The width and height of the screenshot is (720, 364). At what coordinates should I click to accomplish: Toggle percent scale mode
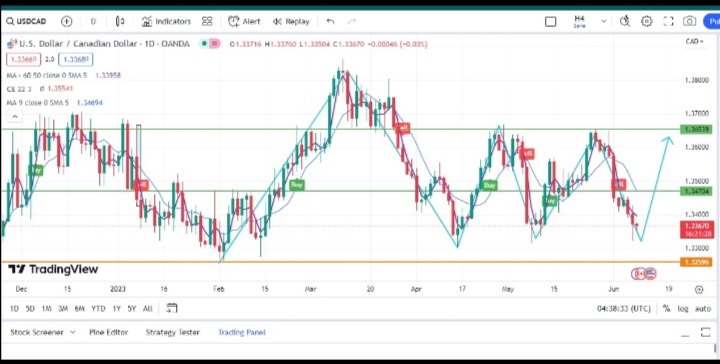pos(666,309)
